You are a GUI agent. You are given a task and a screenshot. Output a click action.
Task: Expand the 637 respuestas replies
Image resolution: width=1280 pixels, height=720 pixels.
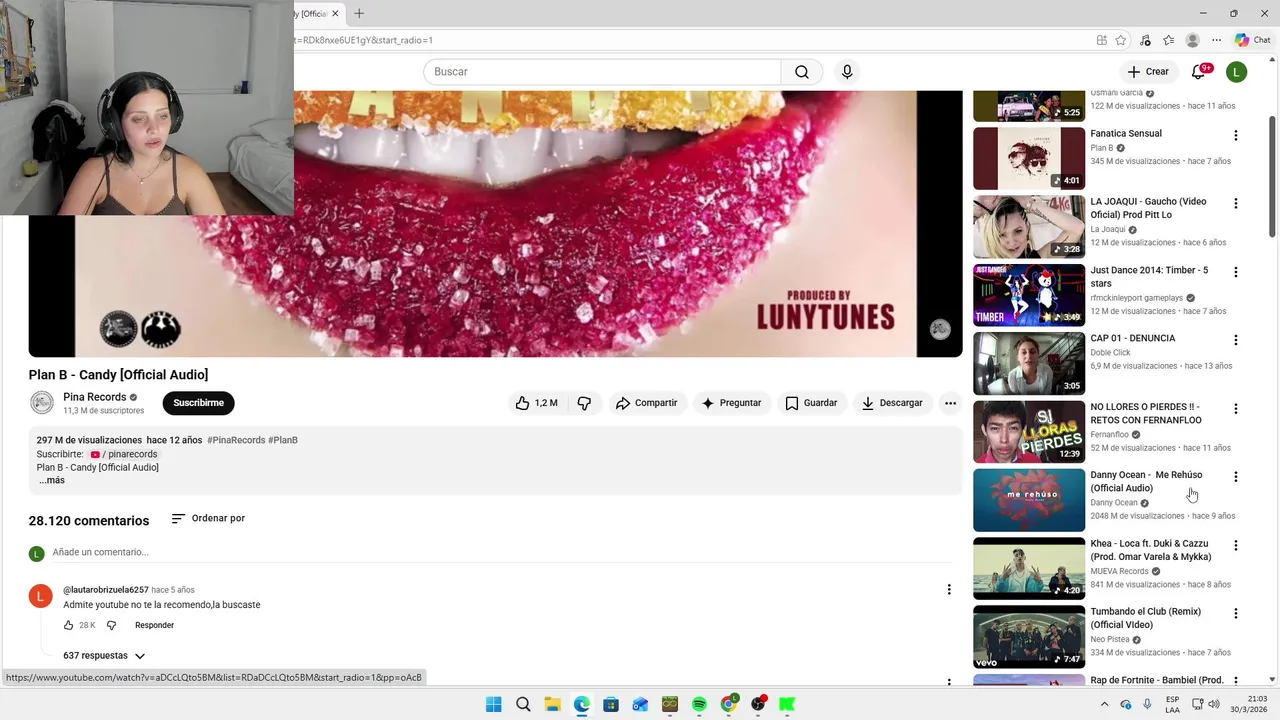click(104, 656)
